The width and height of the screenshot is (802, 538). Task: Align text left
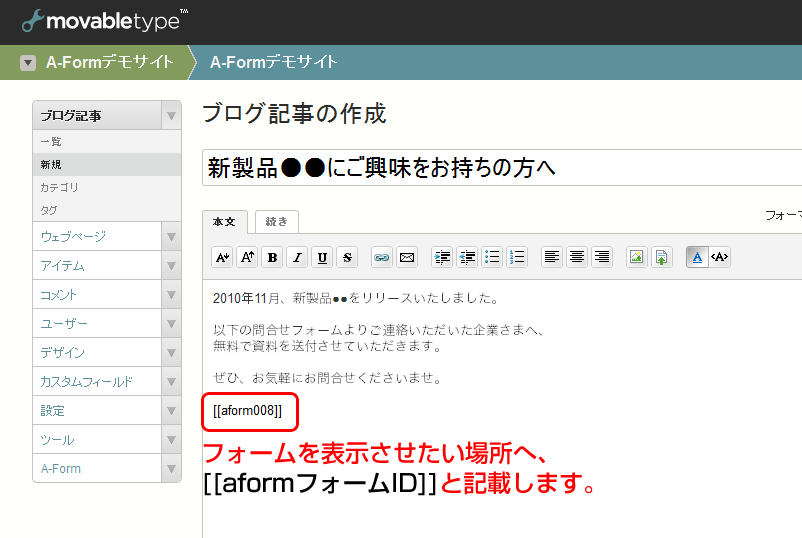click(x=551, y=257)
